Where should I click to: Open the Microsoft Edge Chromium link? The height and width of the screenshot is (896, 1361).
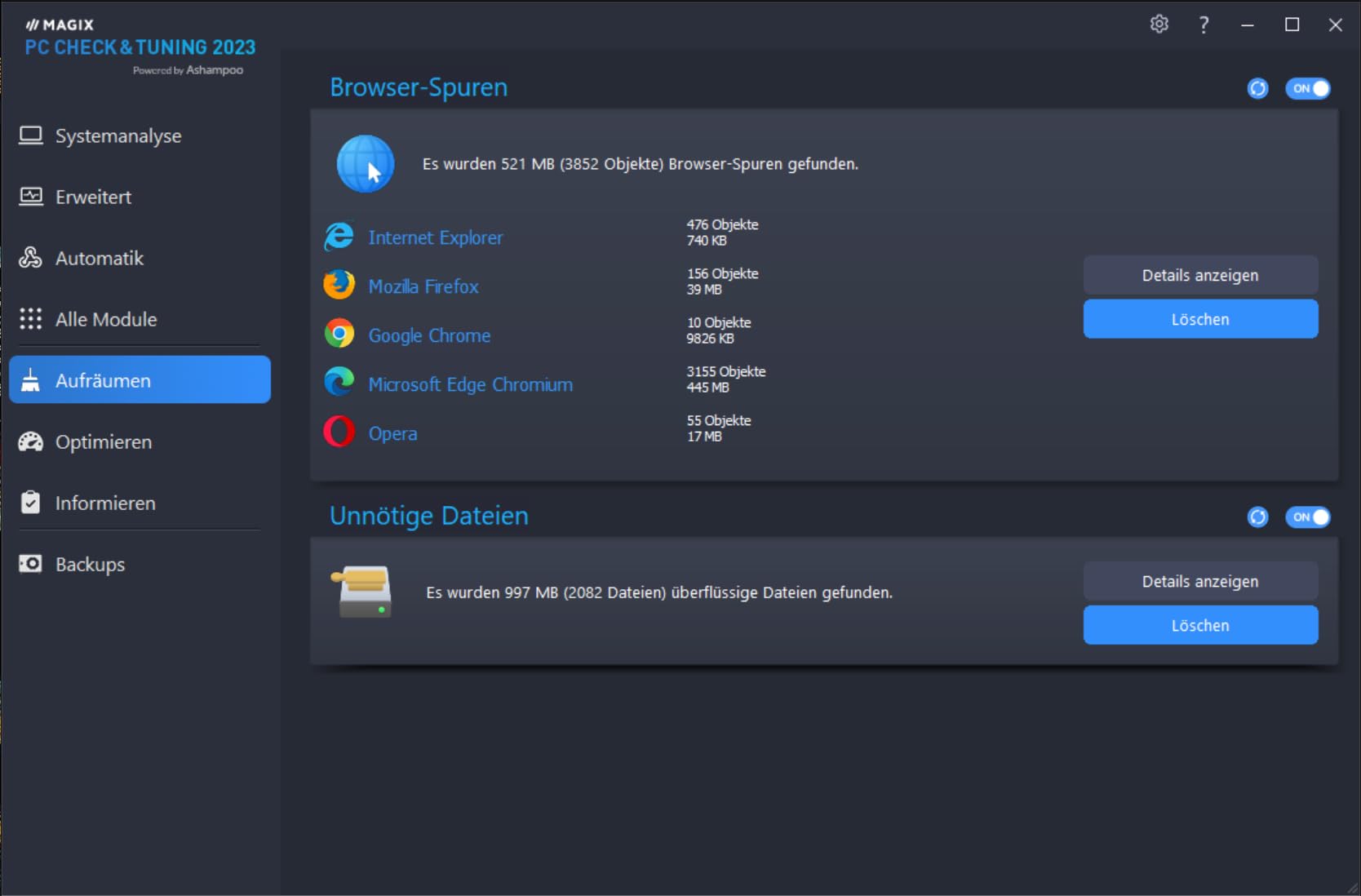471,384
